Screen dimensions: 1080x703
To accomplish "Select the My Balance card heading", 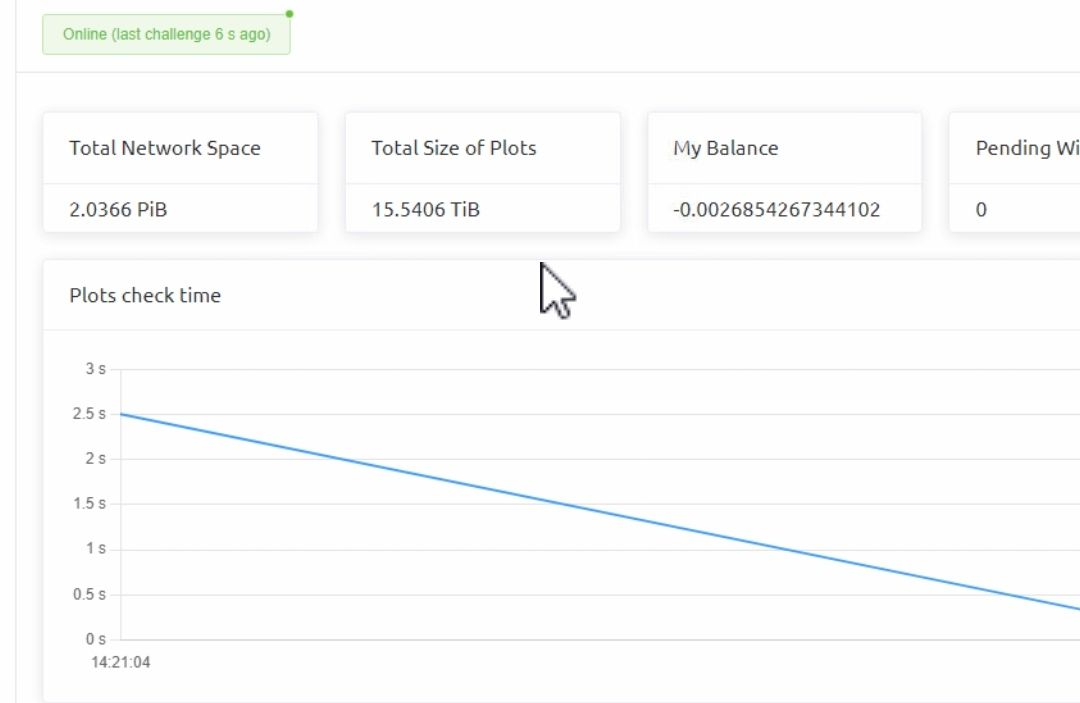I will tap(726, 148).
